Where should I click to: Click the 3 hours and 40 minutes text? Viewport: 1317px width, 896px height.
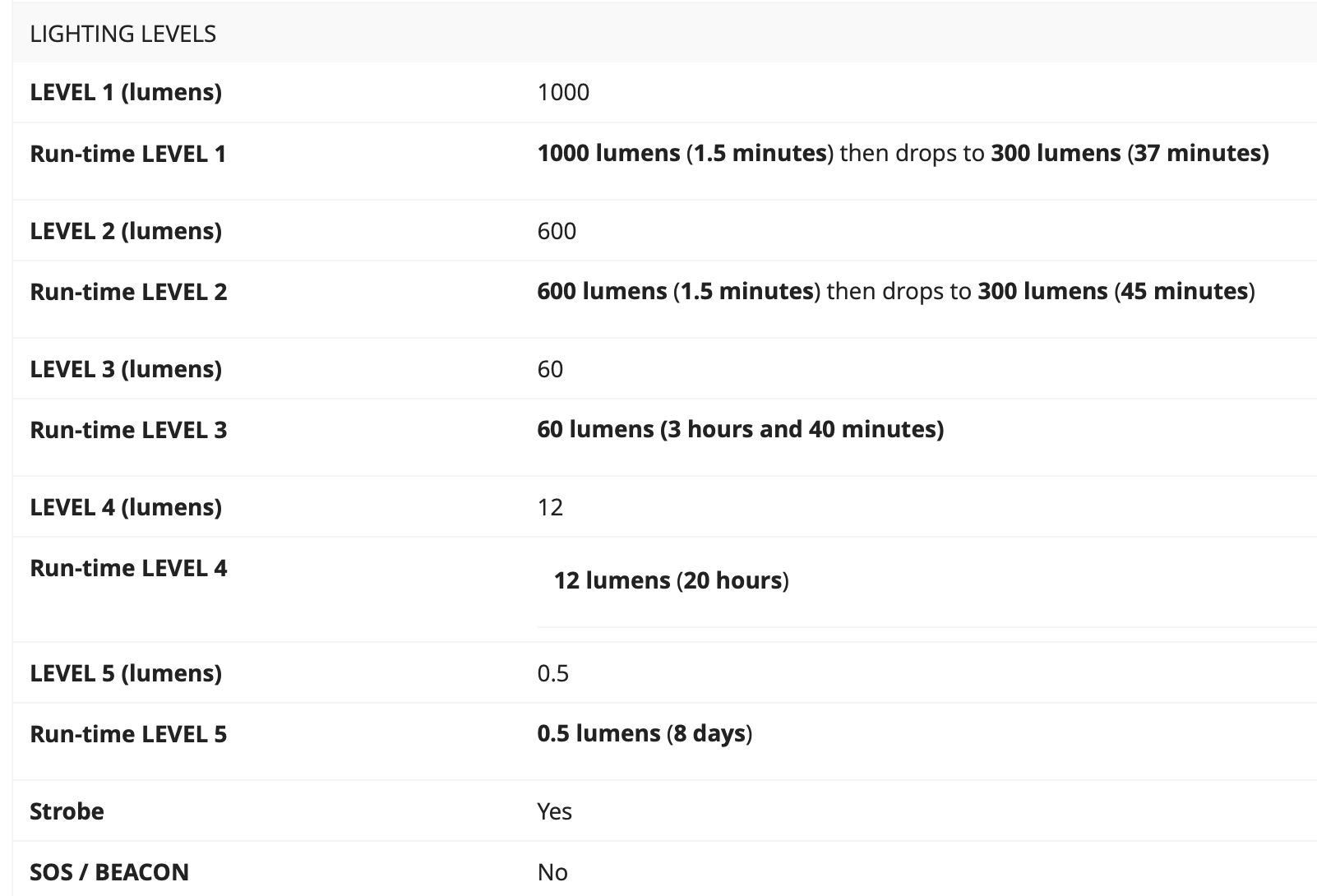(802, 429)
